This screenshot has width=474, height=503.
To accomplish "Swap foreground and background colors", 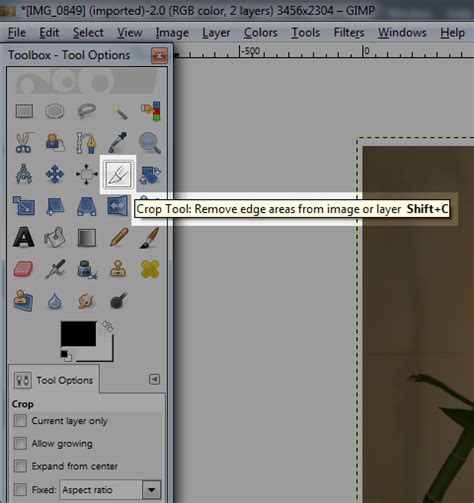I will click(108, 326).
